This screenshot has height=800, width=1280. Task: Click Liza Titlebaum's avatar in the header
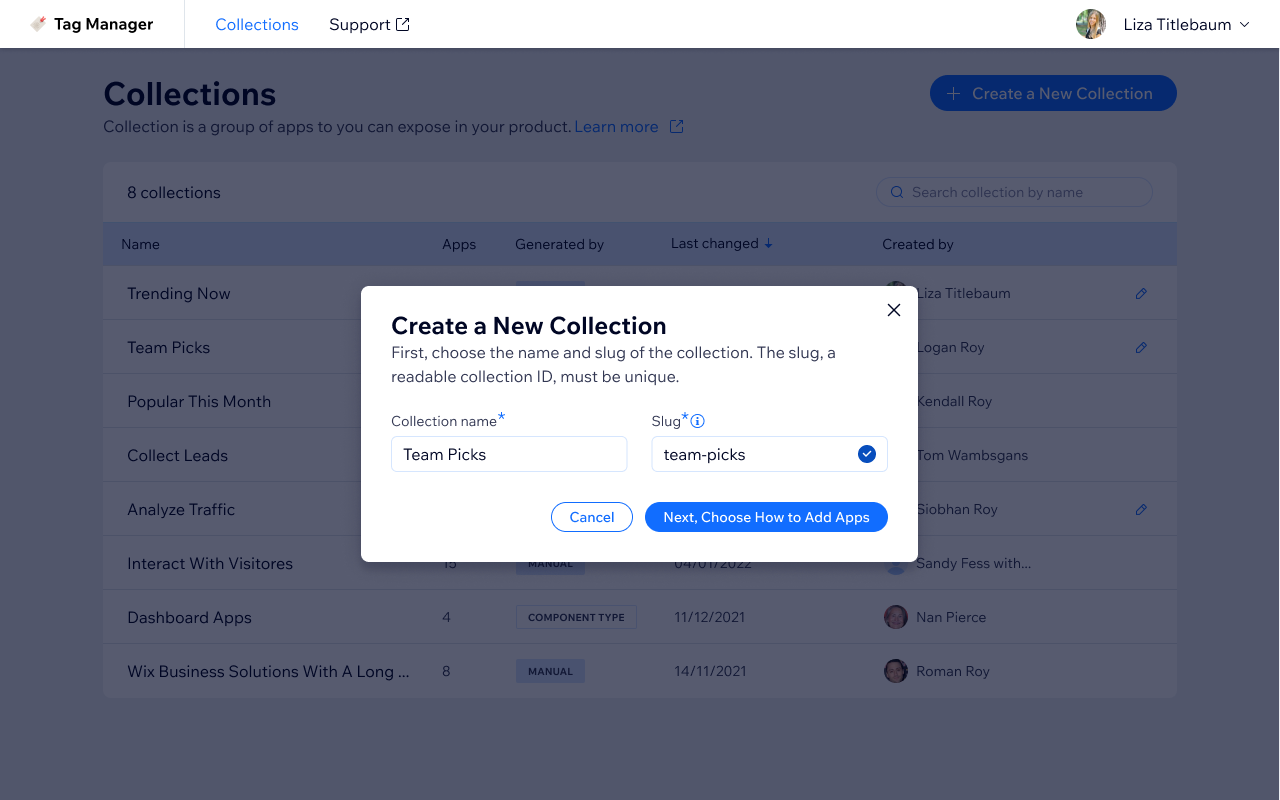point(1091,24)
